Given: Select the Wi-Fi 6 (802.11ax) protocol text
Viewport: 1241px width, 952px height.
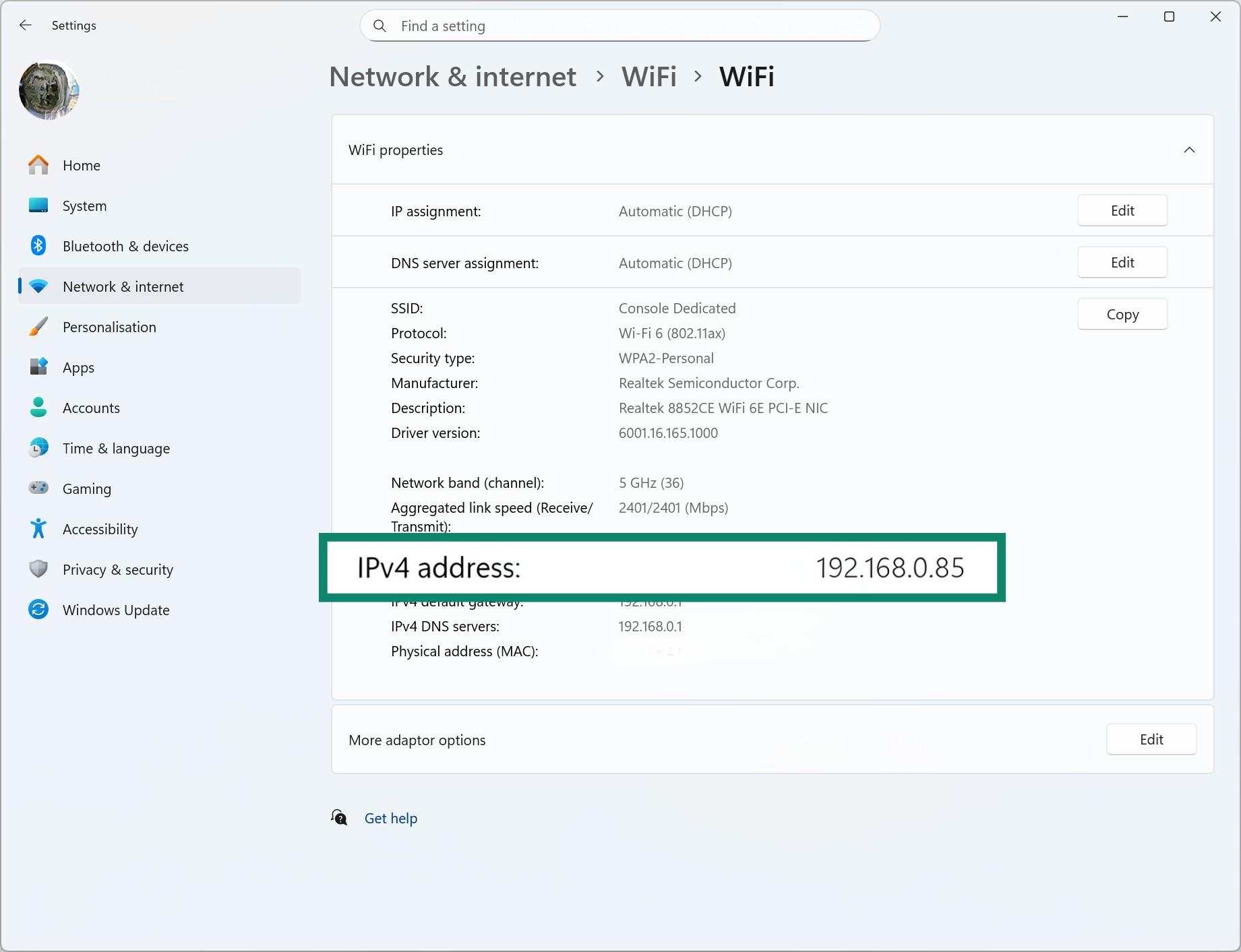Looking at the screenshot, I should 672,333.
